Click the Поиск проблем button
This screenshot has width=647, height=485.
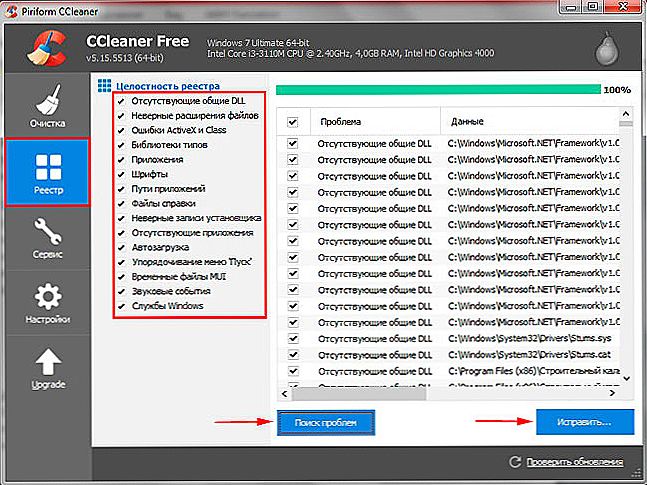click(x=326, y=423)
